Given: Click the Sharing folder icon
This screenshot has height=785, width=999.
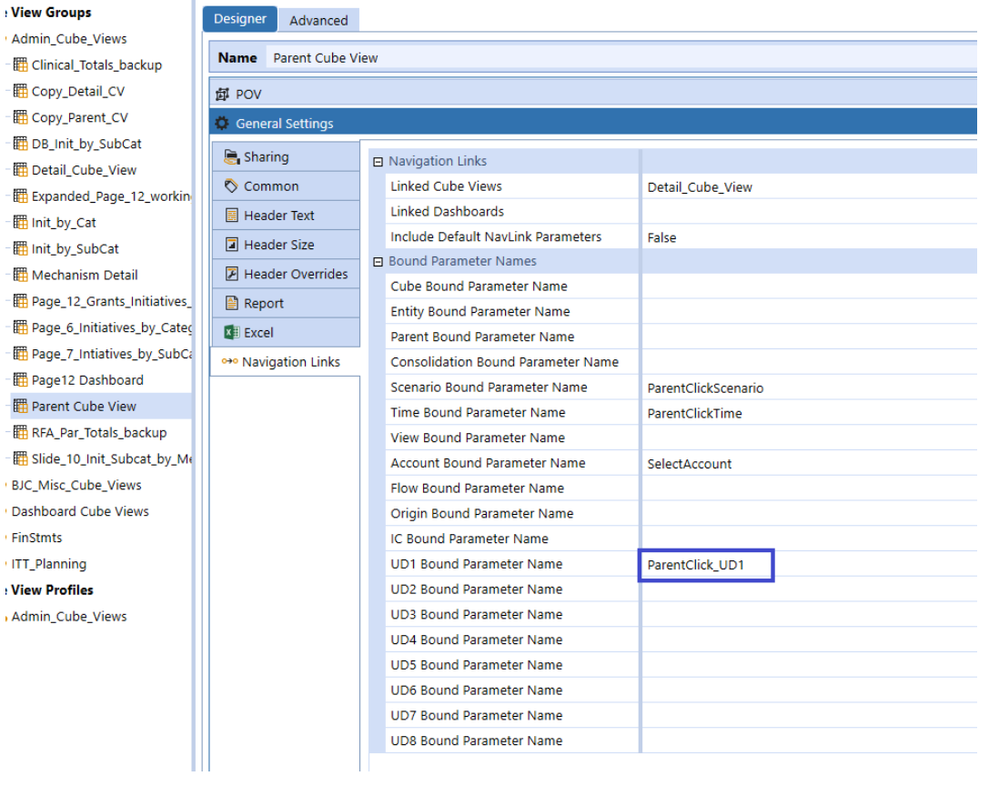Looking at the screenshot, I should [x=232, y=157].
